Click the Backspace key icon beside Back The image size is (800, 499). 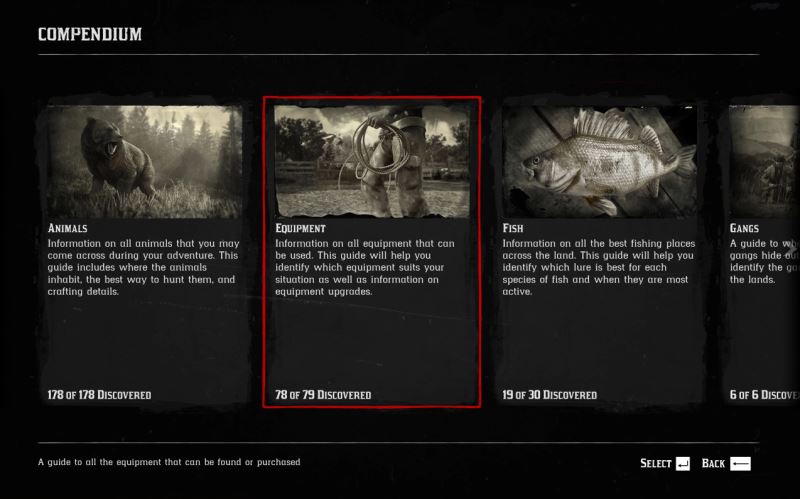pos(740,463)
